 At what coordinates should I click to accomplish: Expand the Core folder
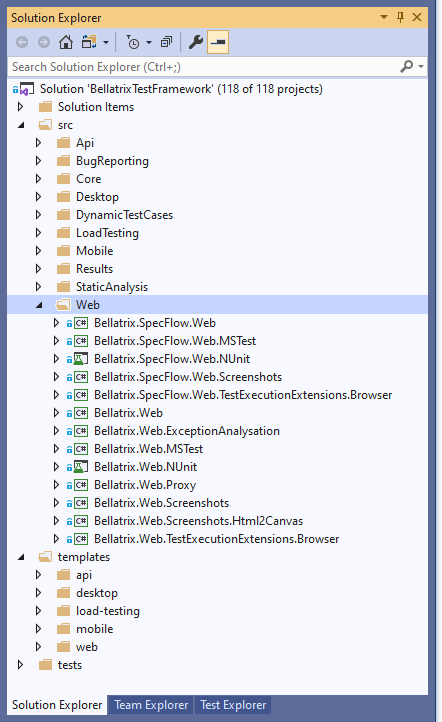38,179
